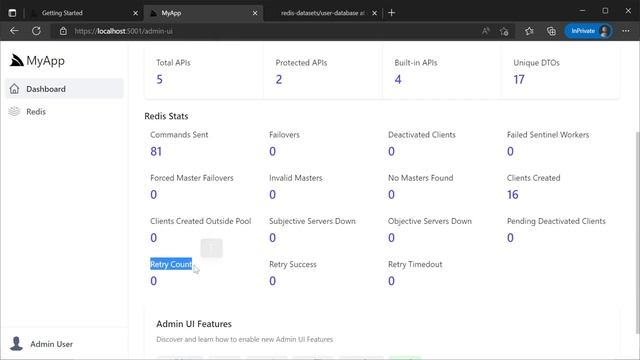Open Redis in the sidebar
640x360 pixels.
click(64, 111)
